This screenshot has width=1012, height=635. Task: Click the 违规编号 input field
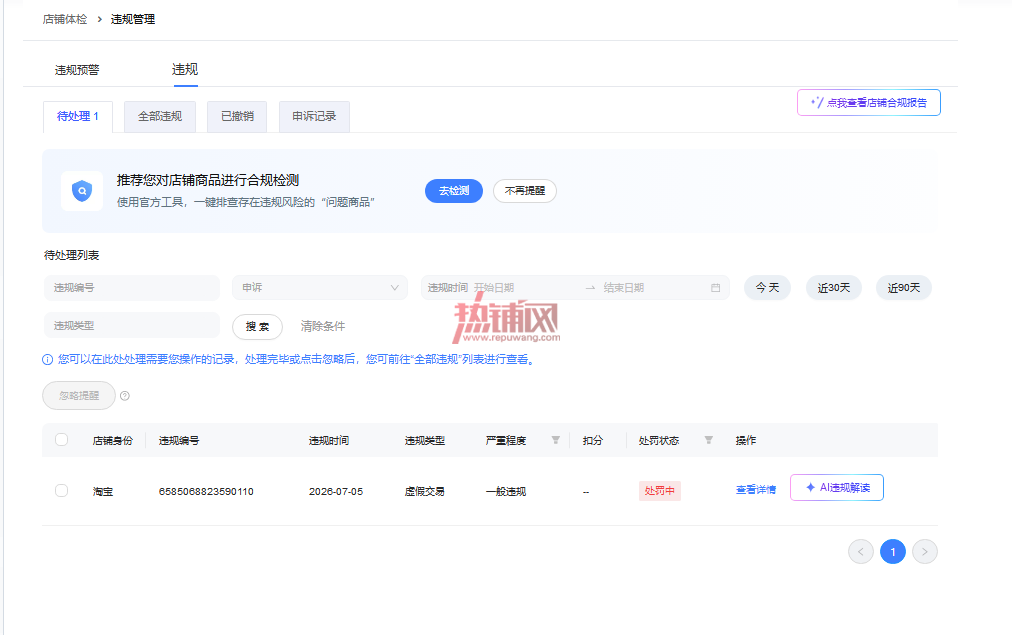pyautogui.click(x=132, y=288)
